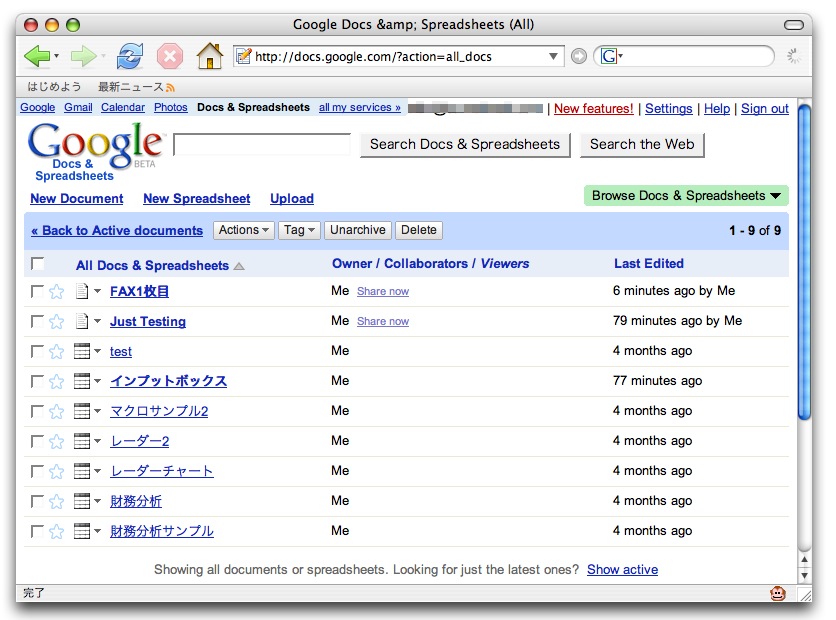This screenshot has height=620, width=836.
Task: Click the document icon next to Just Testing
Action: click(x=82, y=321)
